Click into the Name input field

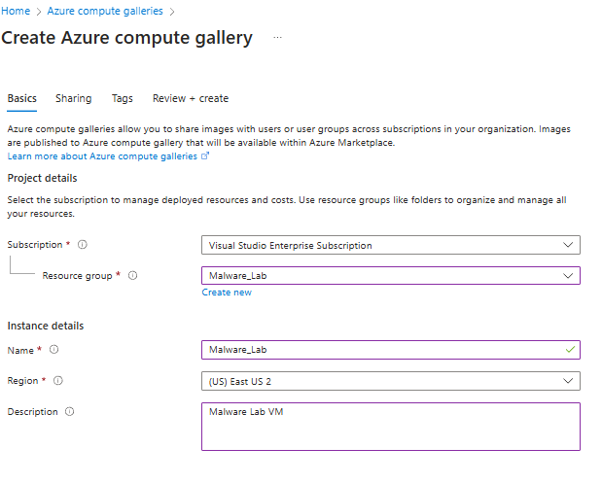point(390,350)
